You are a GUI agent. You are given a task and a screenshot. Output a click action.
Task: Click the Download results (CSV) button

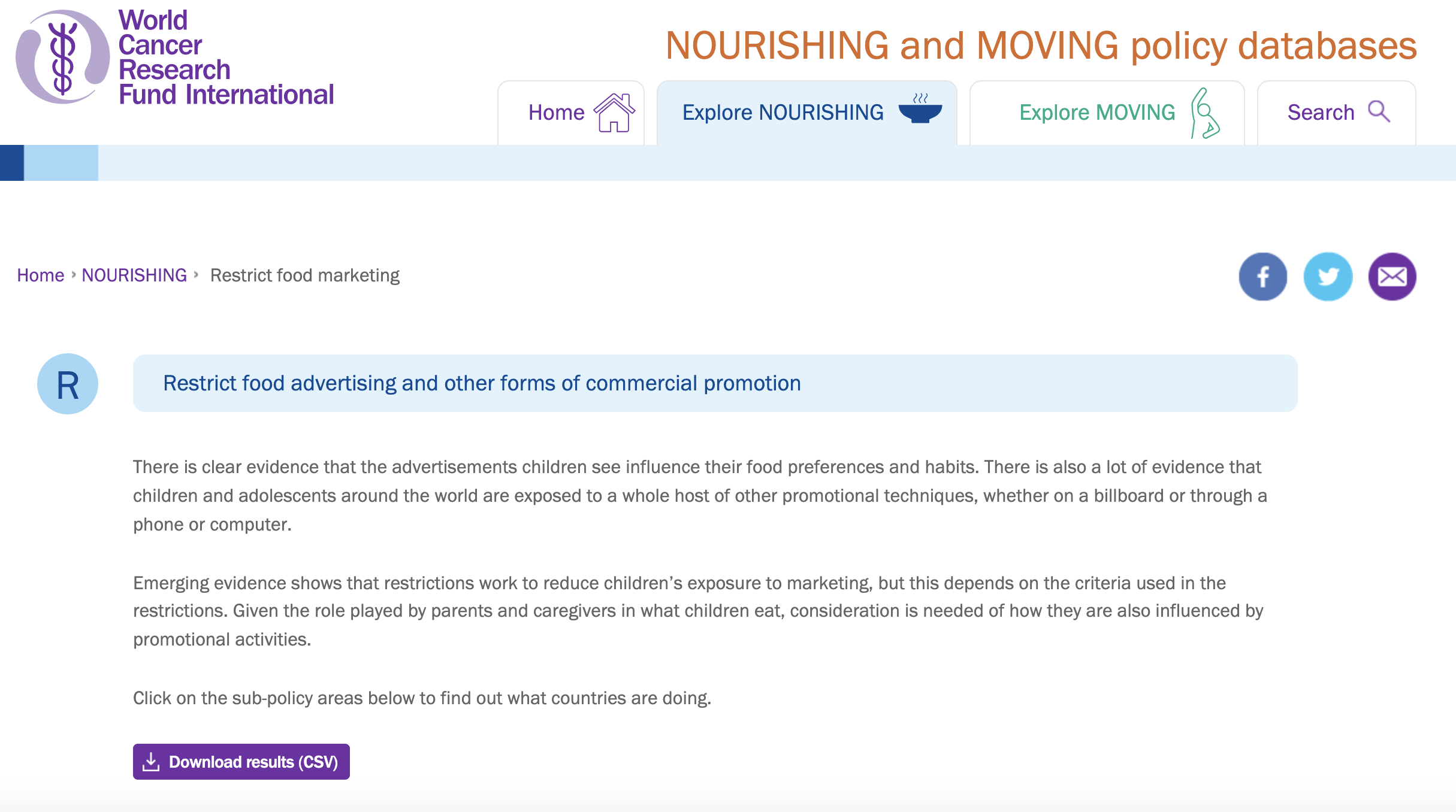(x=241, y=762)
